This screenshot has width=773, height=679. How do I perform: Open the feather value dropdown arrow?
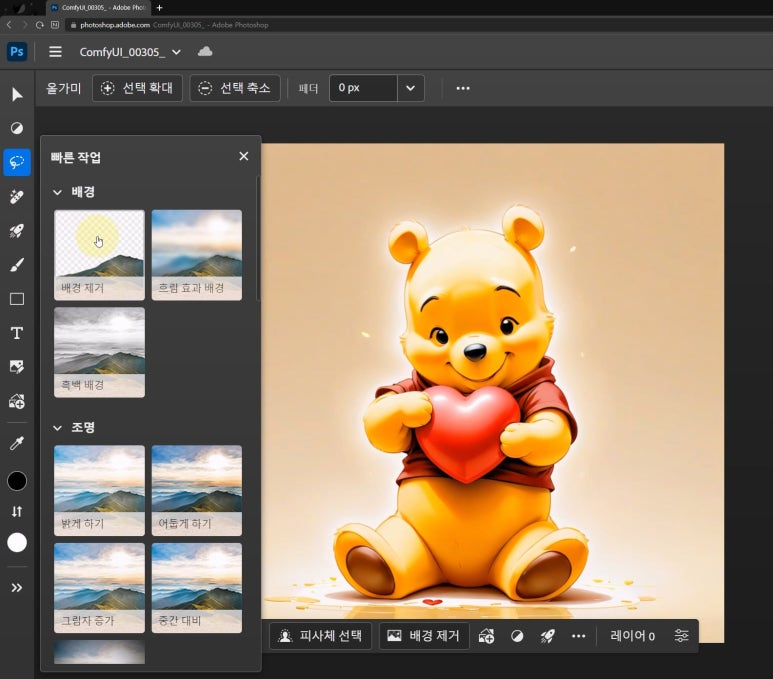point(410,88)
